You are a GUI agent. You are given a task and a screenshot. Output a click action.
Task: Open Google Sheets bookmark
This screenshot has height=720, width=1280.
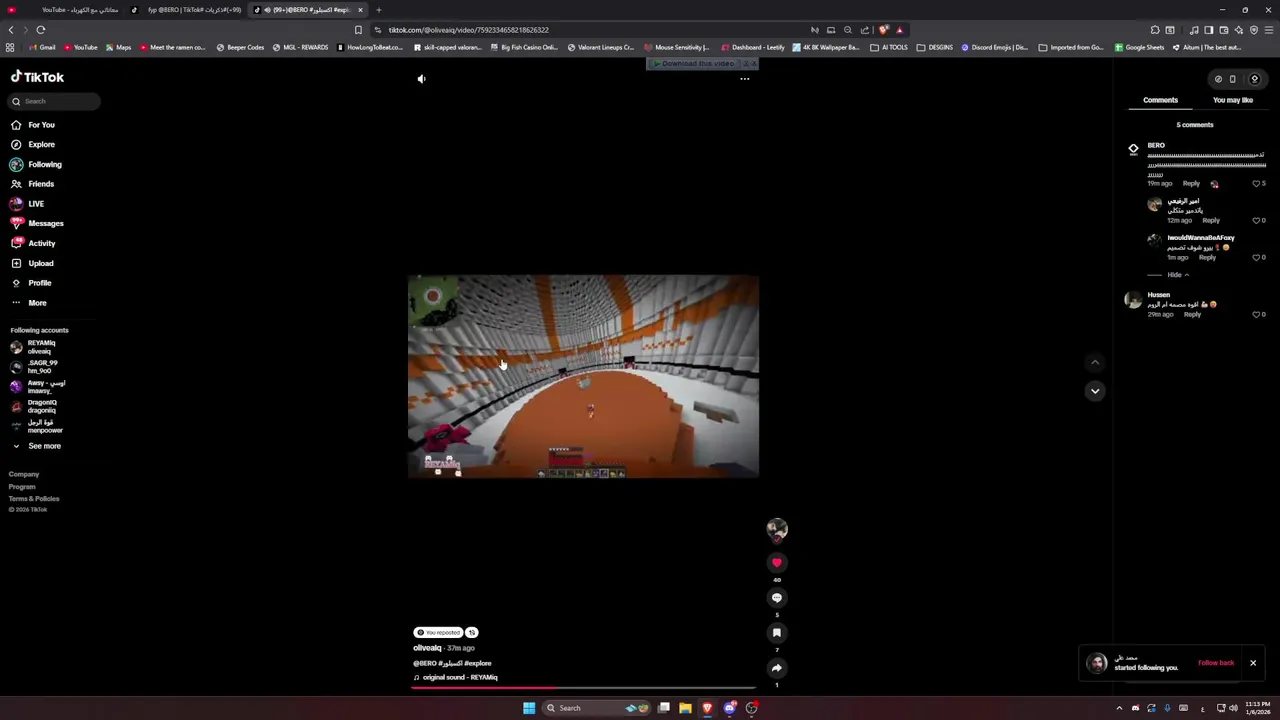point(1140,47)
